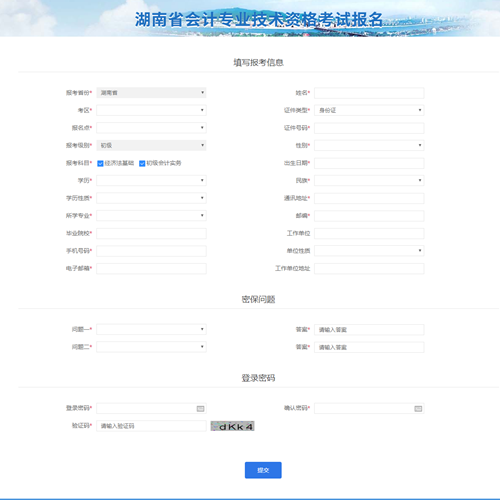Open the 考区 dropdown
The image size is (500, 500).
151,110
